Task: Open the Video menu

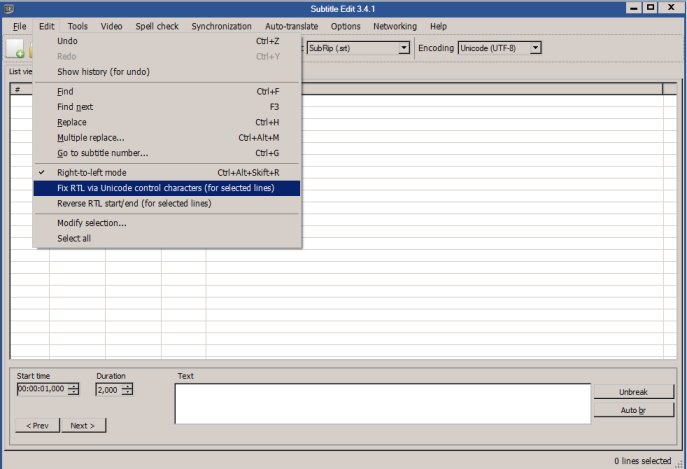Action: pyautogui.click(x=111, y=26)
